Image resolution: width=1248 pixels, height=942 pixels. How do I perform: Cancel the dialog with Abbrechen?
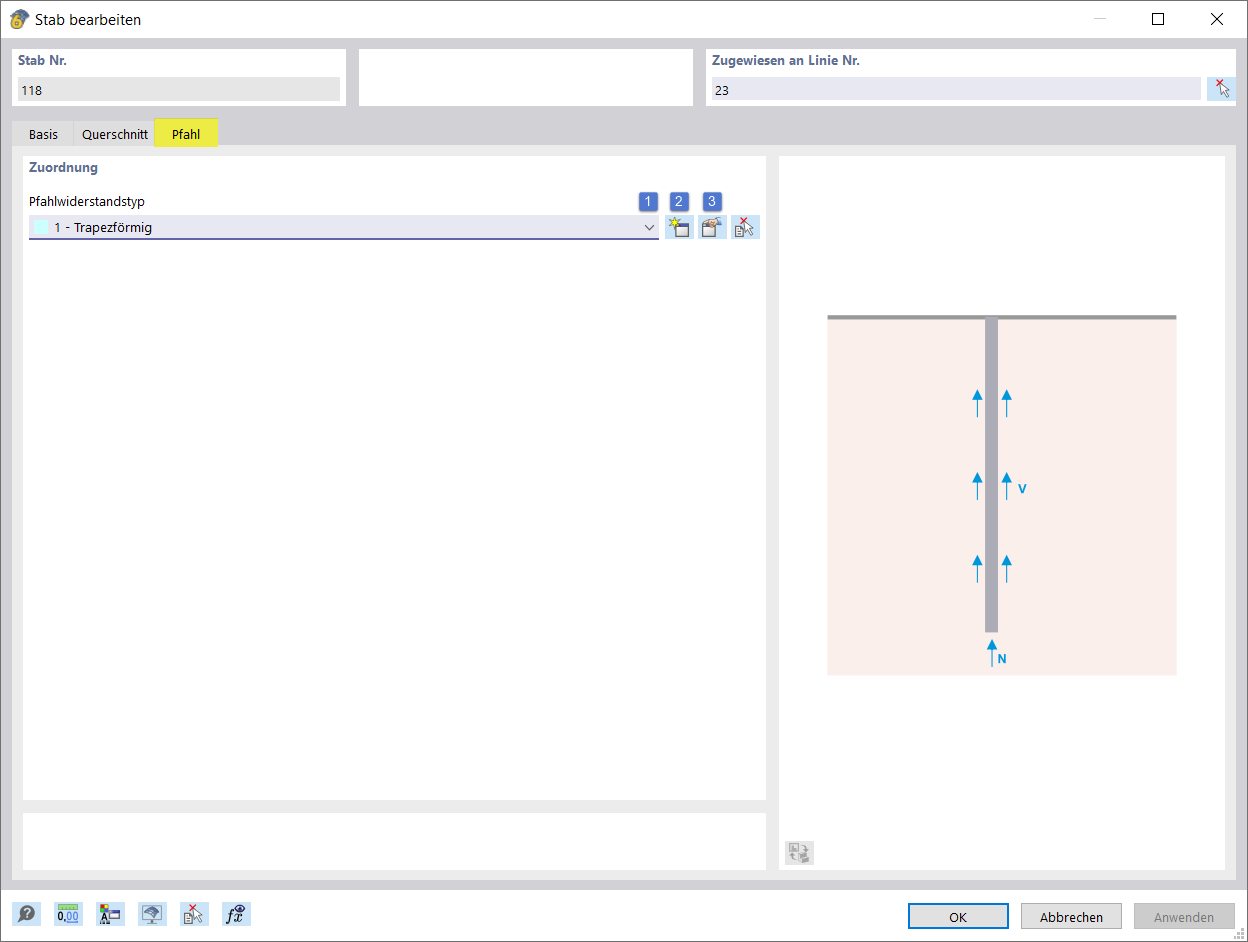1070,916
